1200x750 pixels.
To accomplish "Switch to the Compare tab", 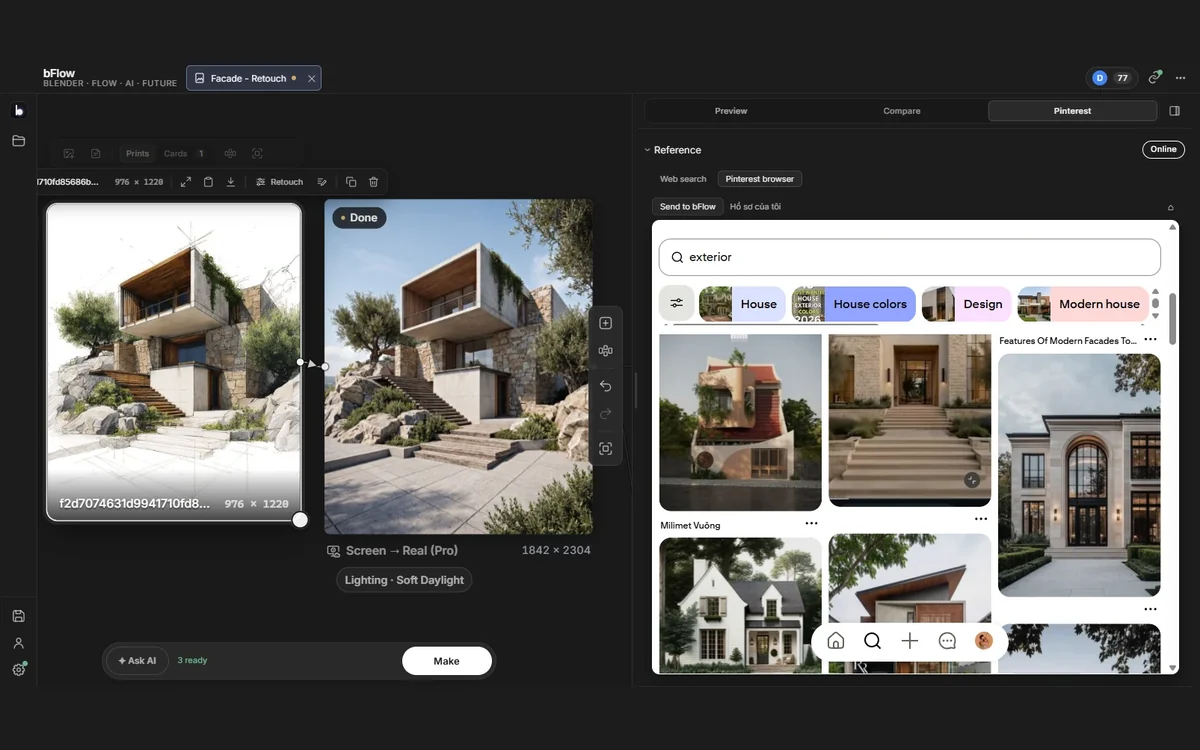I will click(902, 111).
